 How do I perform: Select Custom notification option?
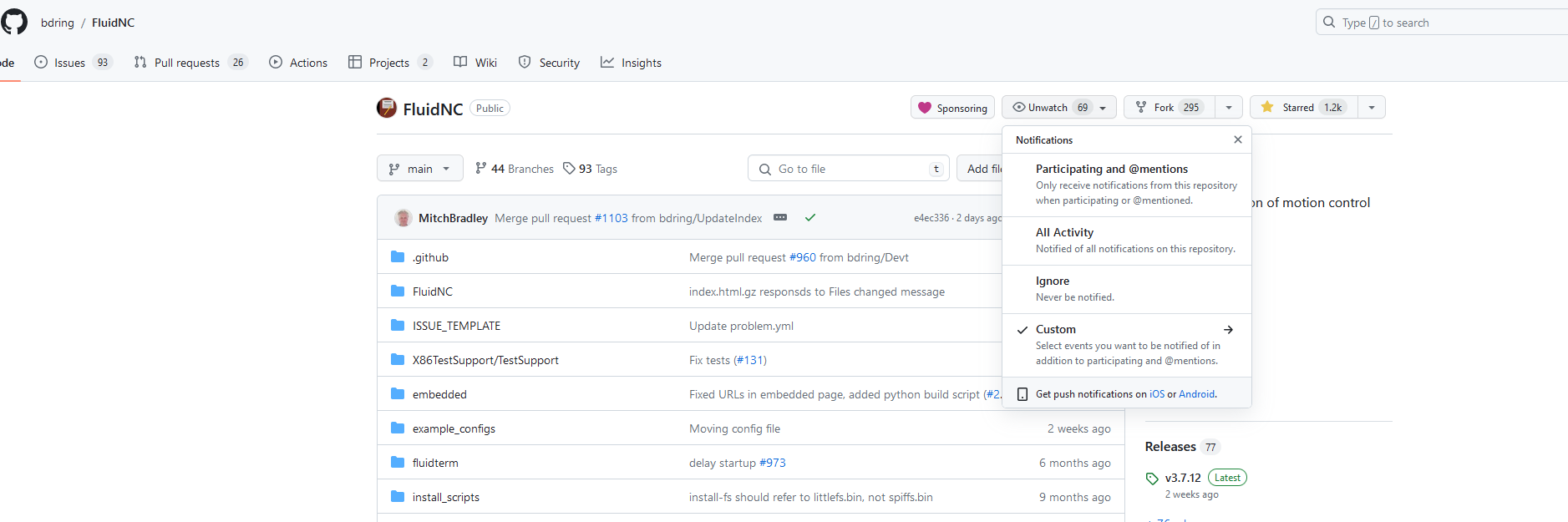tap(1127, 345)
